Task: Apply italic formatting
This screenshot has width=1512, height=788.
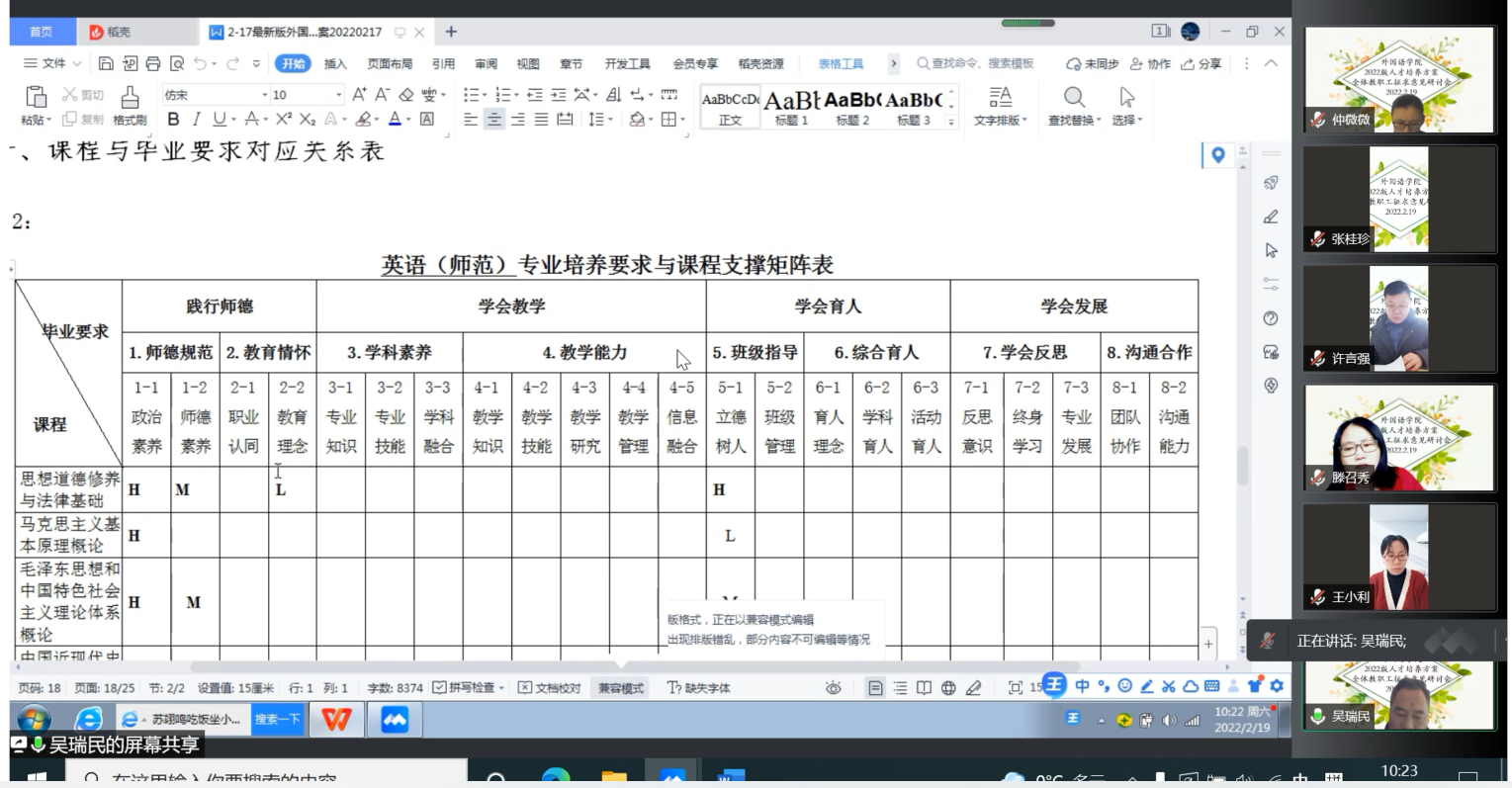Action: click(196, 120)
